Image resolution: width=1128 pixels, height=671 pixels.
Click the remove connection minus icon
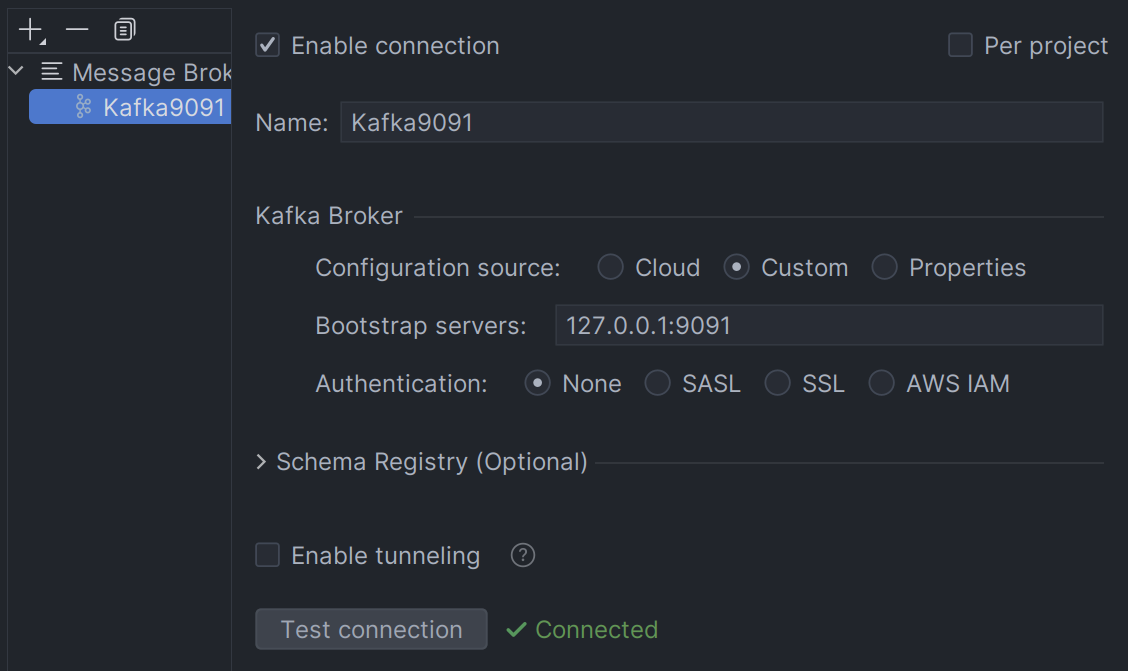[77, 30]
